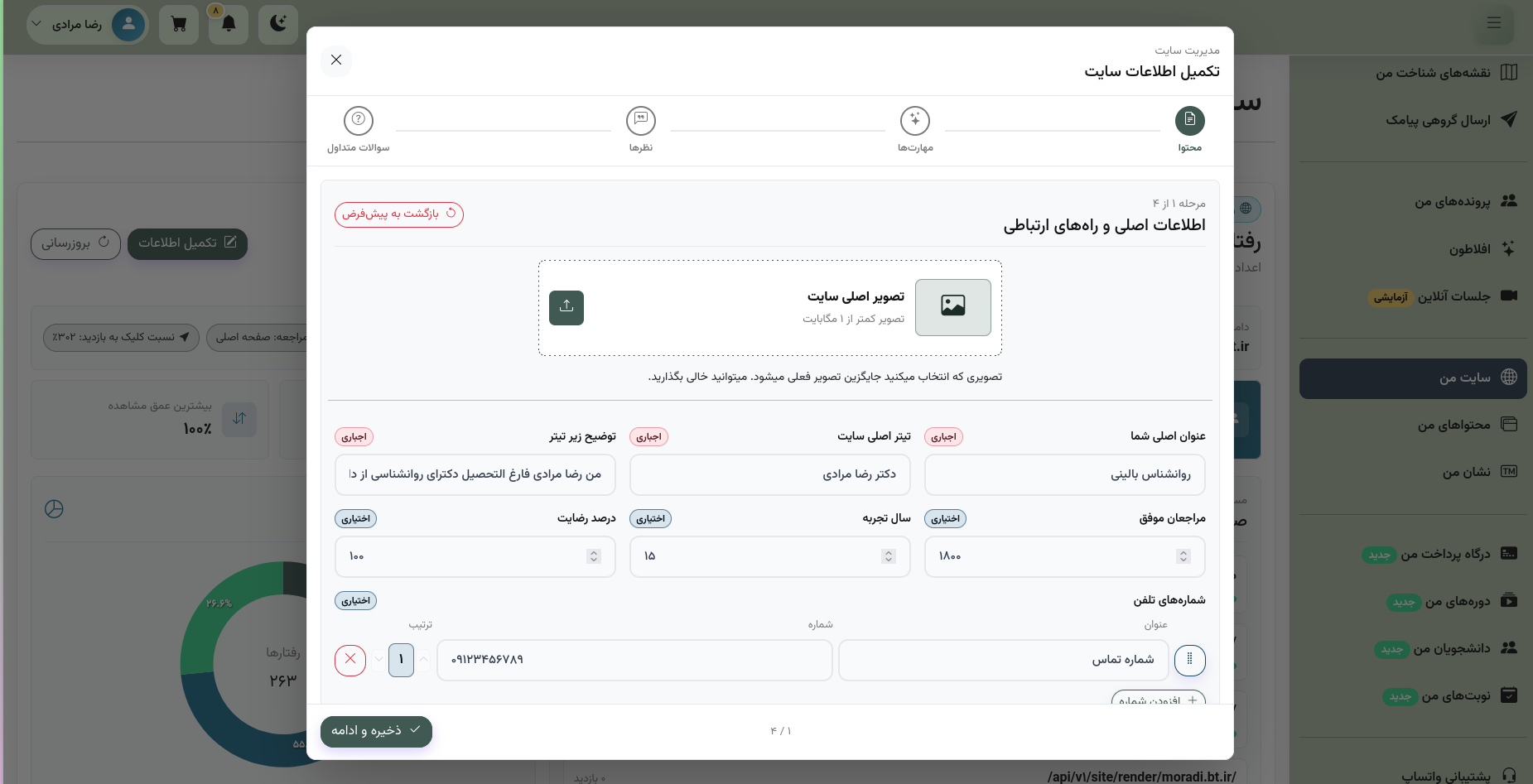Click ذخیره و ادامه button
The image size is (1533, 784).
376,731
